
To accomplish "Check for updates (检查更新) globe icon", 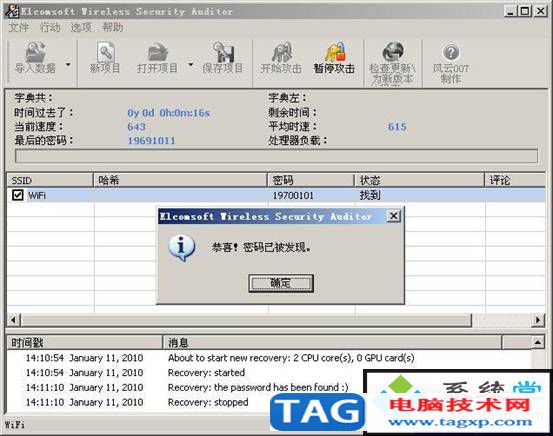I will (393, 63).
